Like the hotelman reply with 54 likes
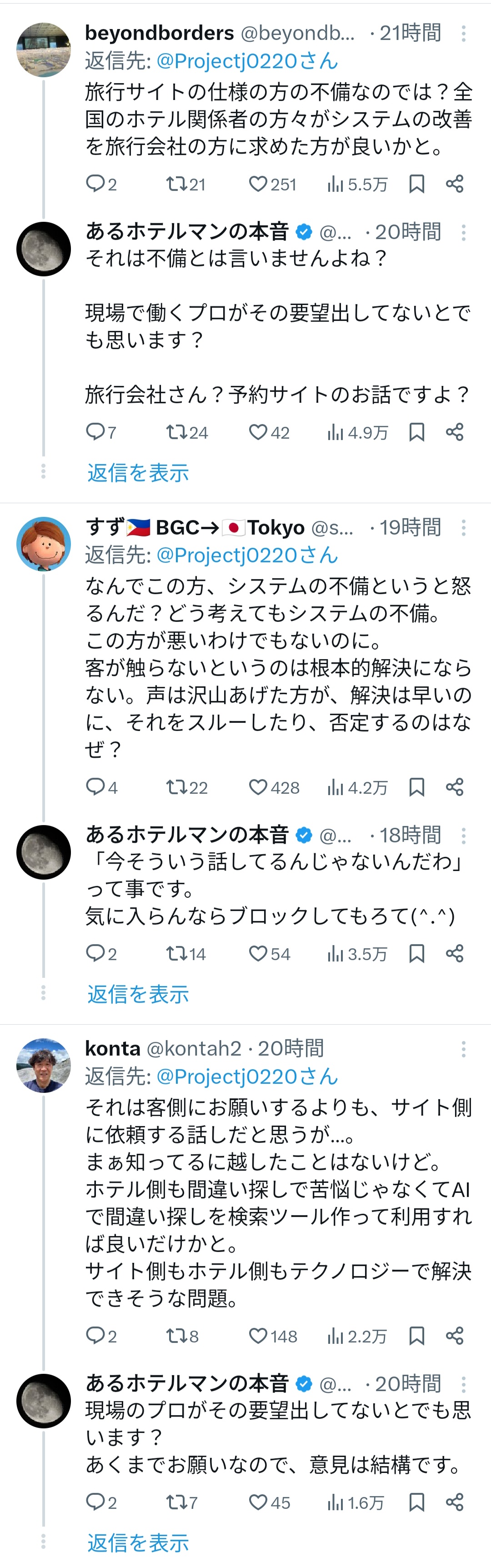Screen dimensions: 491x1568 (x=259, y=953)
